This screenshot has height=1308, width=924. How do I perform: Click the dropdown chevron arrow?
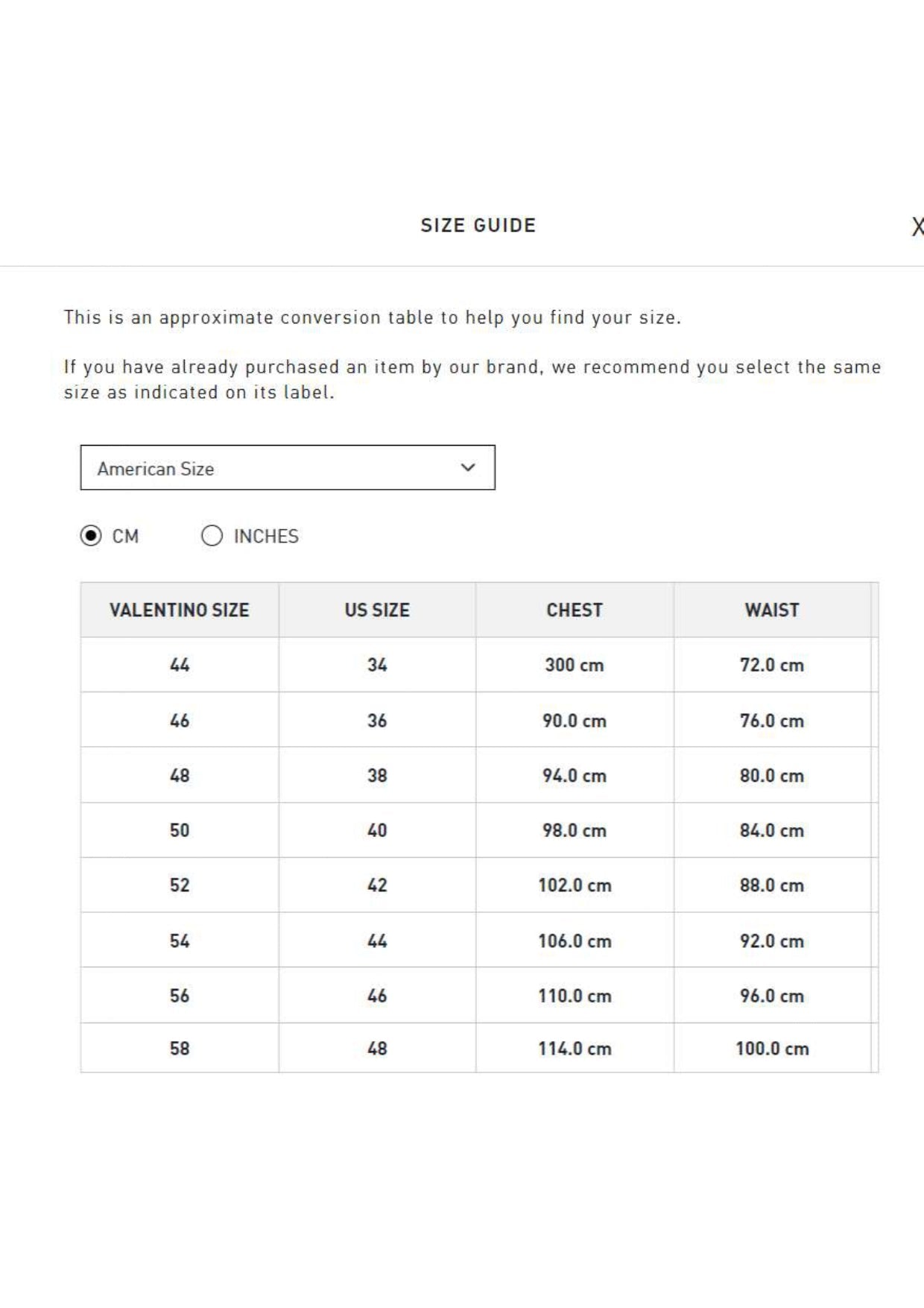(468, 468)
